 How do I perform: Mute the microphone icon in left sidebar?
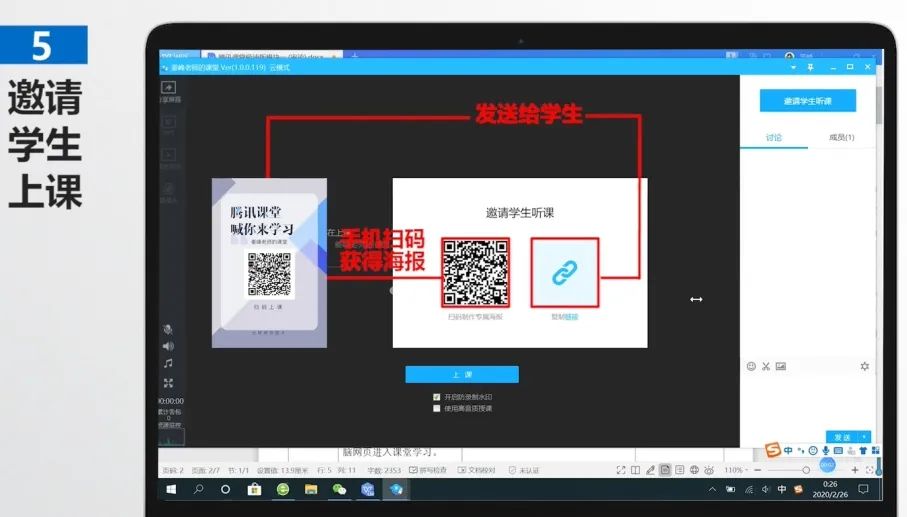point(168,329)
